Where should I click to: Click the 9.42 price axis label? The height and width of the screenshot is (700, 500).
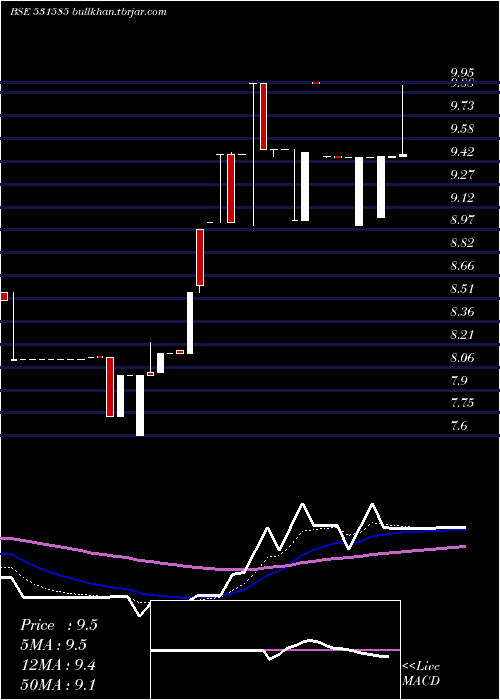(x=462, y=152)
